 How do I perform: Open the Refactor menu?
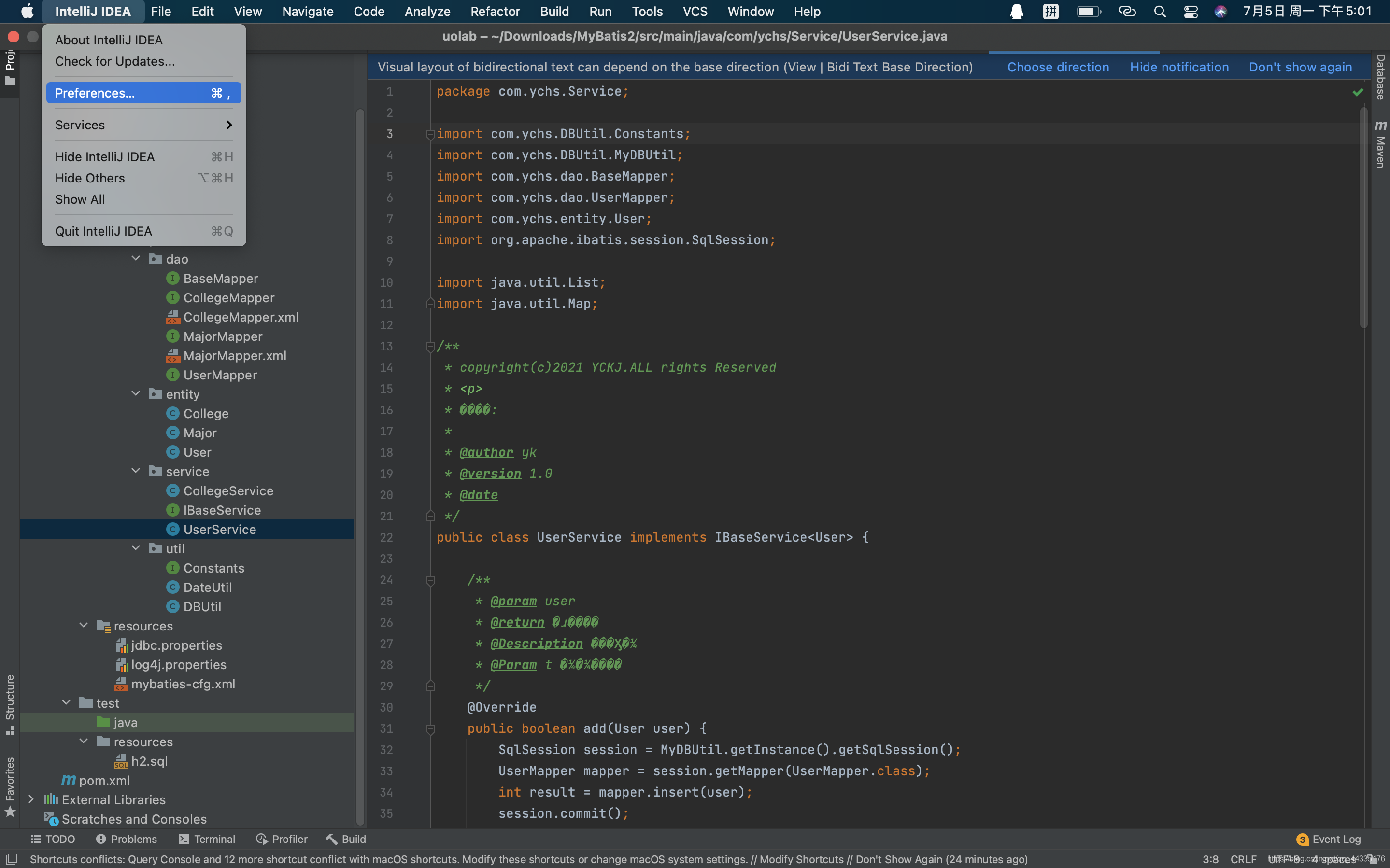pos(495,12)
